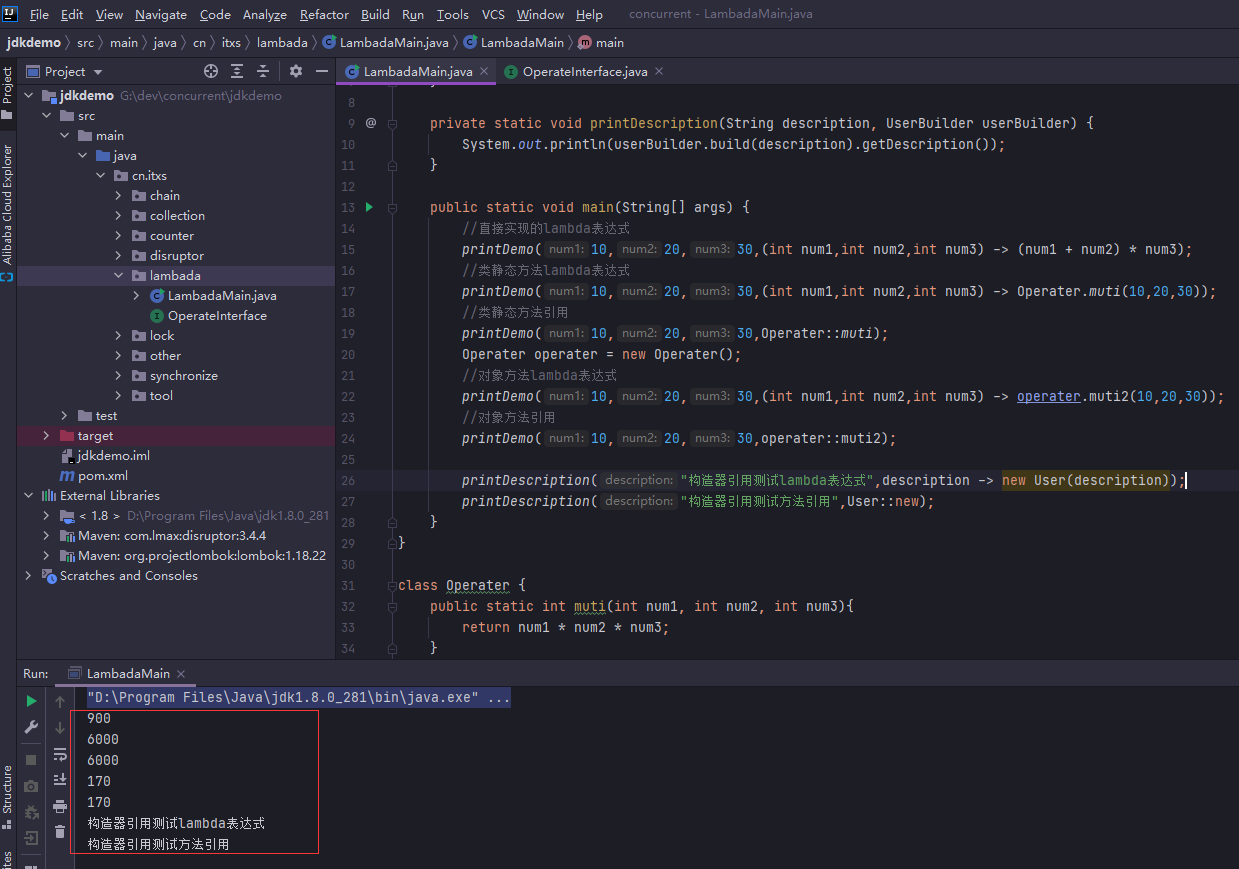Select the synchronize package
Screen dimensions: 1239x869
point(184,375)
